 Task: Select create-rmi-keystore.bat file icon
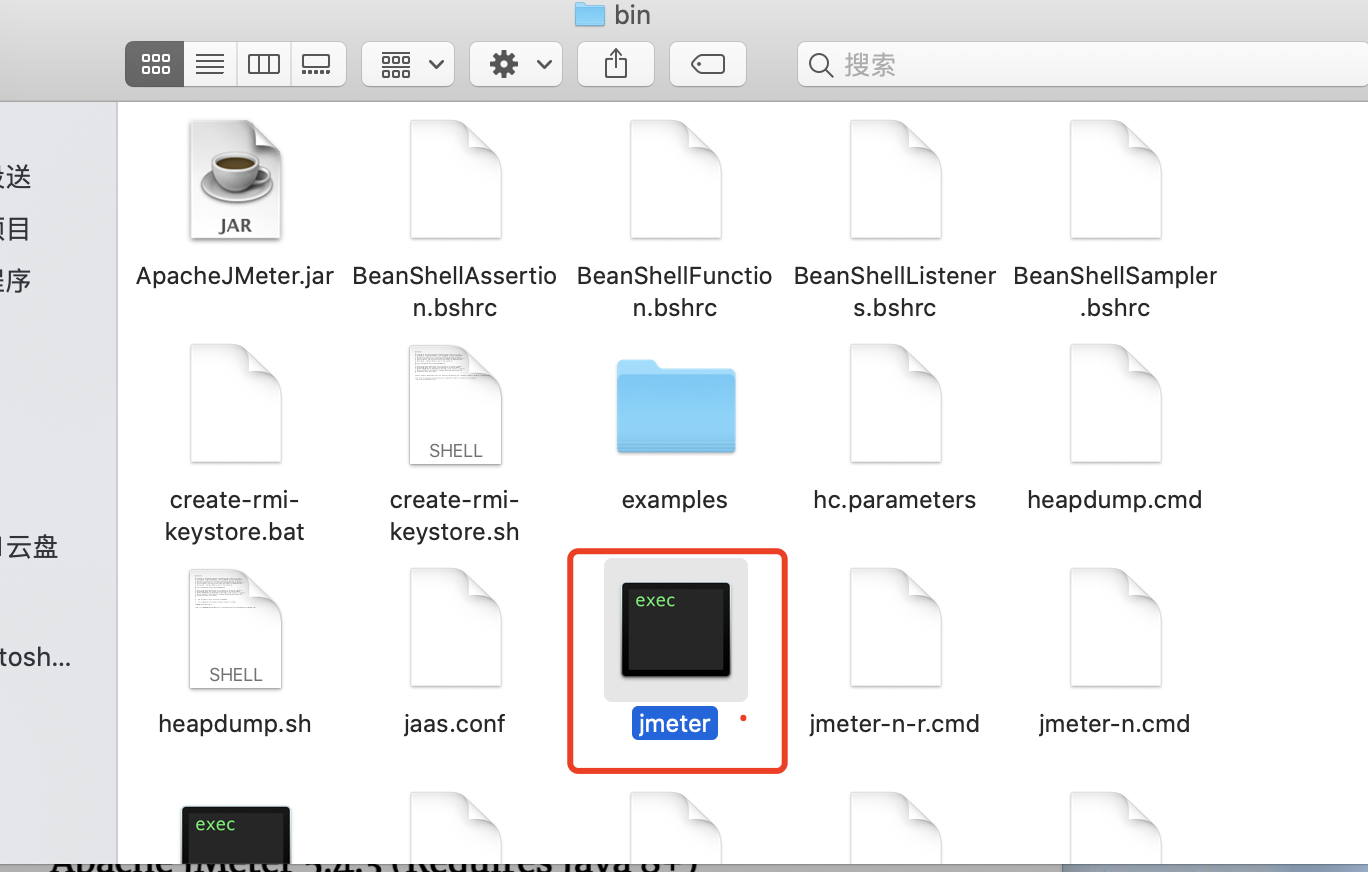pos(235,404)
